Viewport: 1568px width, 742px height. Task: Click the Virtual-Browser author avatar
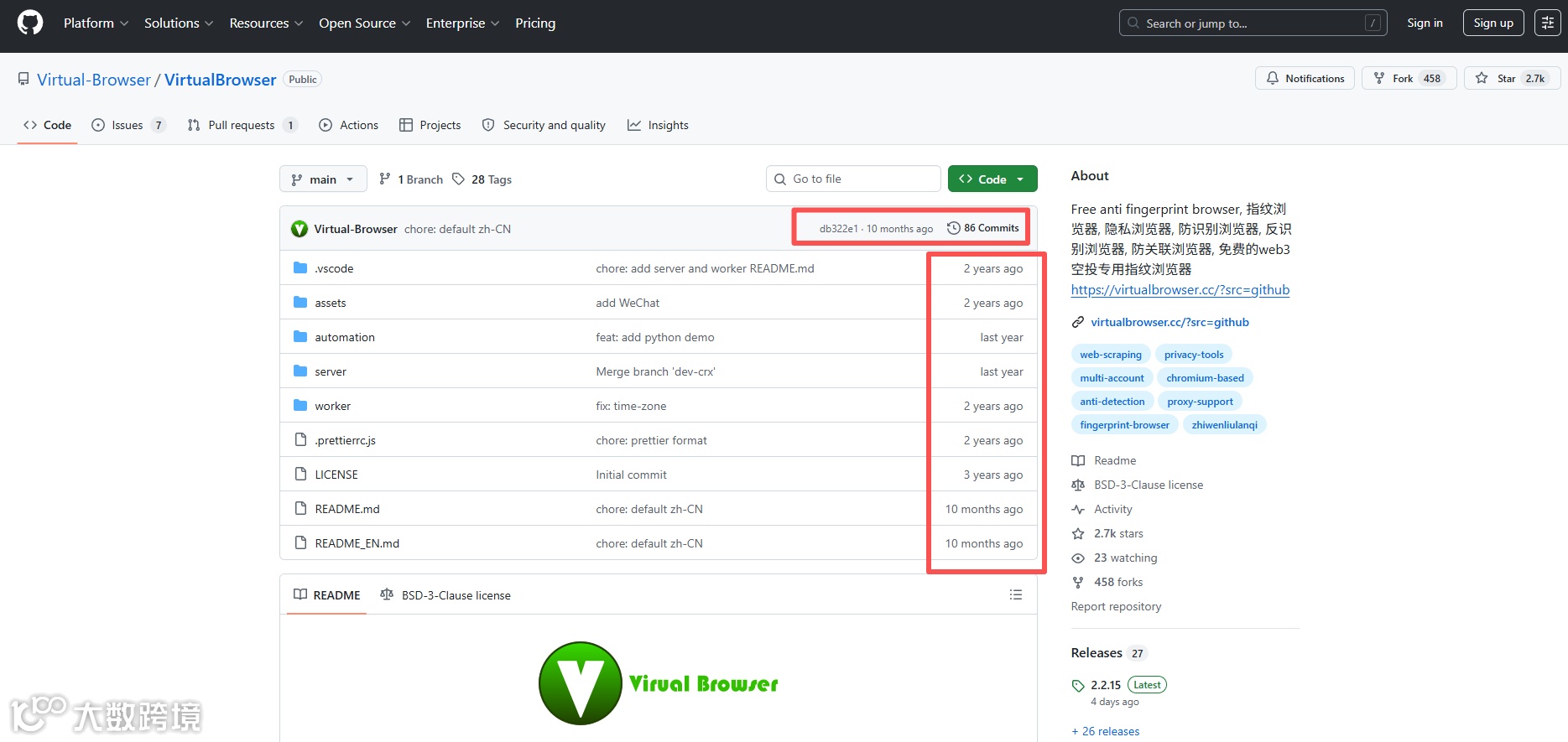click(300, 229)
